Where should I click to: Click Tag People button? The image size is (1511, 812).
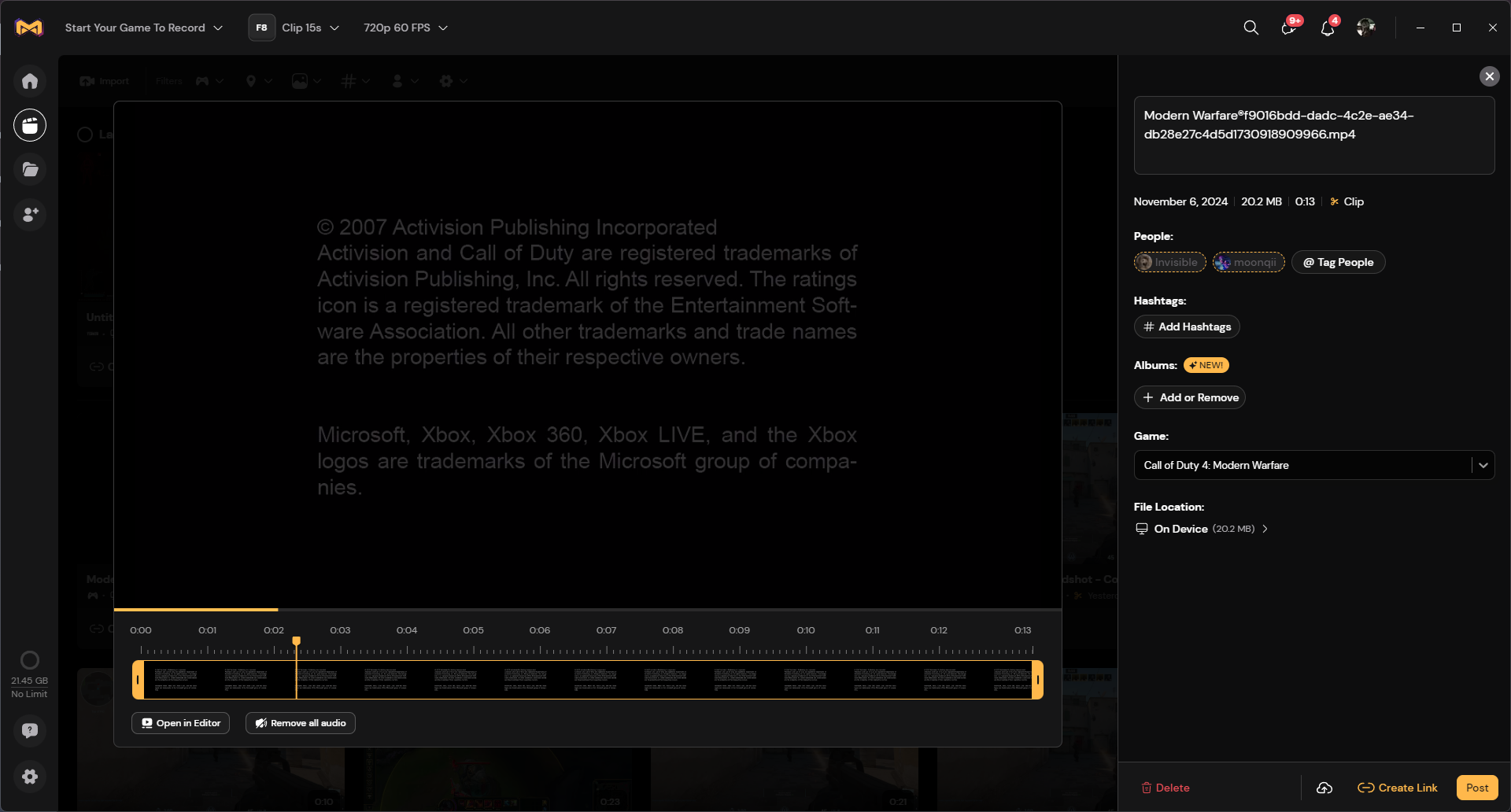[1338, 262]
